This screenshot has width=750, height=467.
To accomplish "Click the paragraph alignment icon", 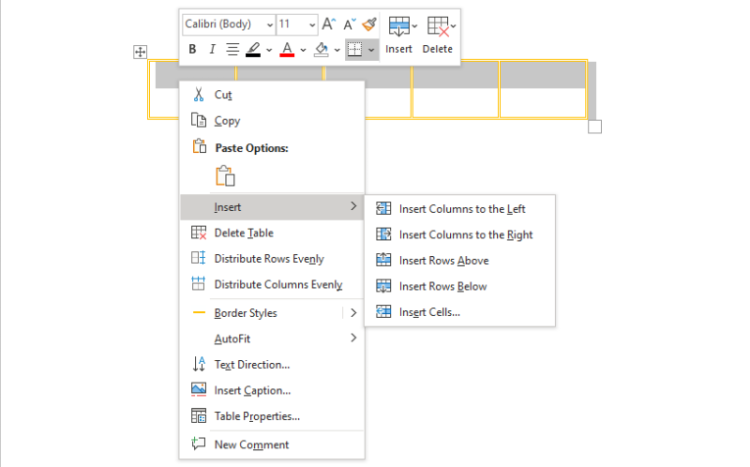I will [232, 49].
